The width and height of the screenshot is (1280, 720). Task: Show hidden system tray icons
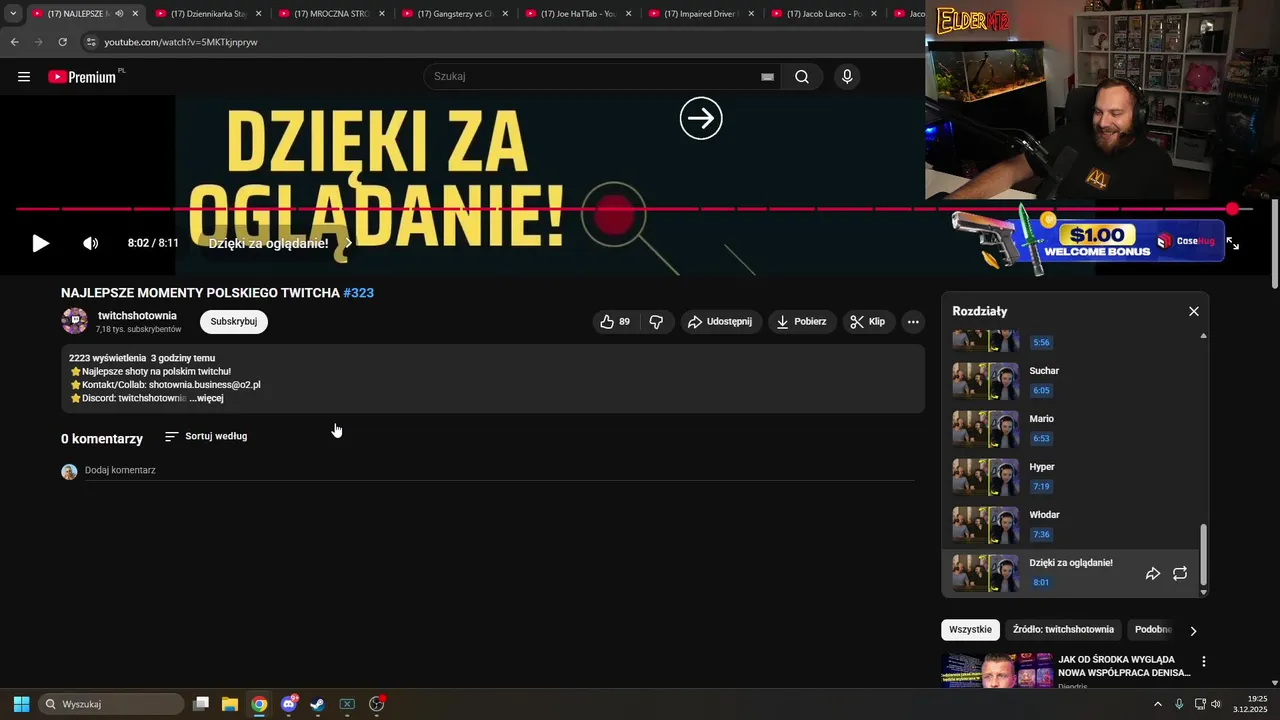tap(1158, 704)
